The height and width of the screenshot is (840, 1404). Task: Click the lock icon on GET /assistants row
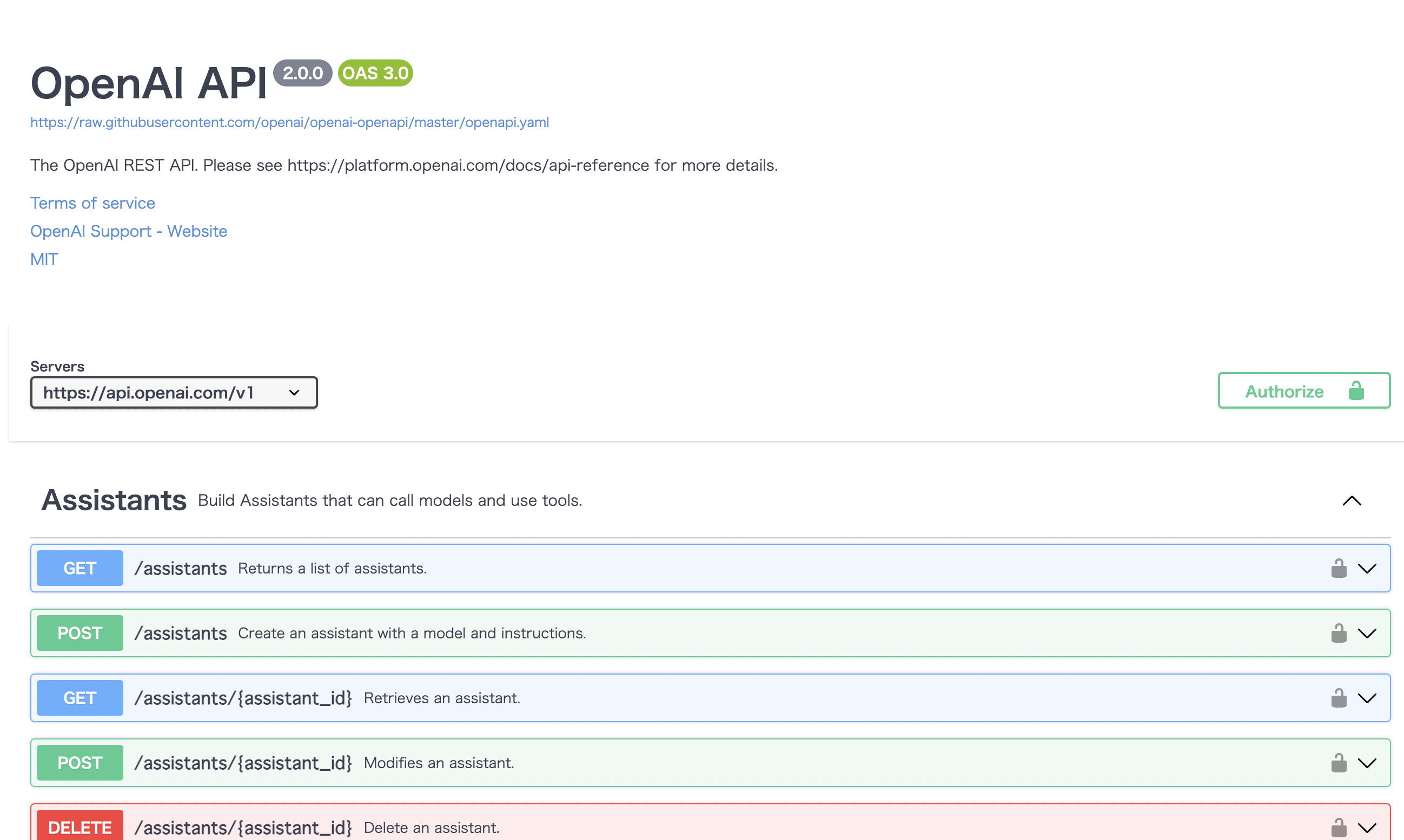pos(1339,568)
